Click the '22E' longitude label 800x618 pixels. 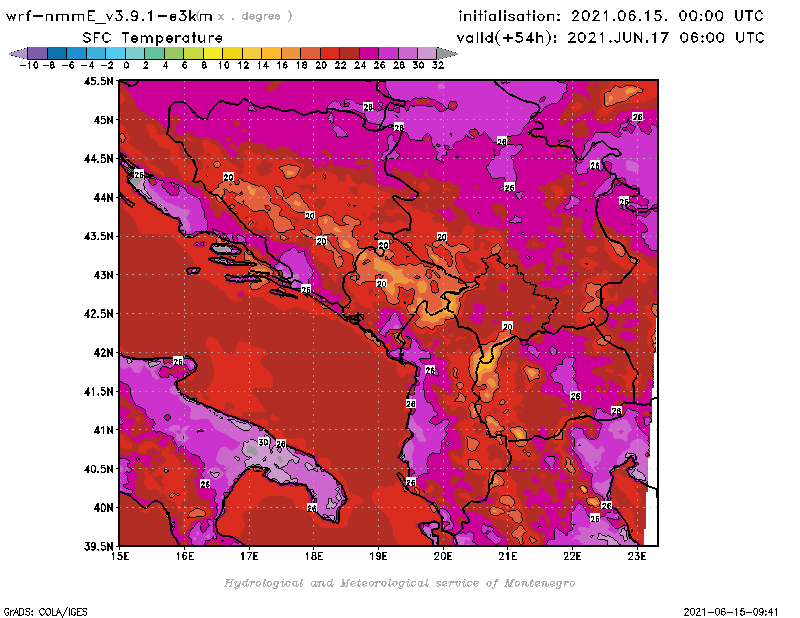[572, 556]
